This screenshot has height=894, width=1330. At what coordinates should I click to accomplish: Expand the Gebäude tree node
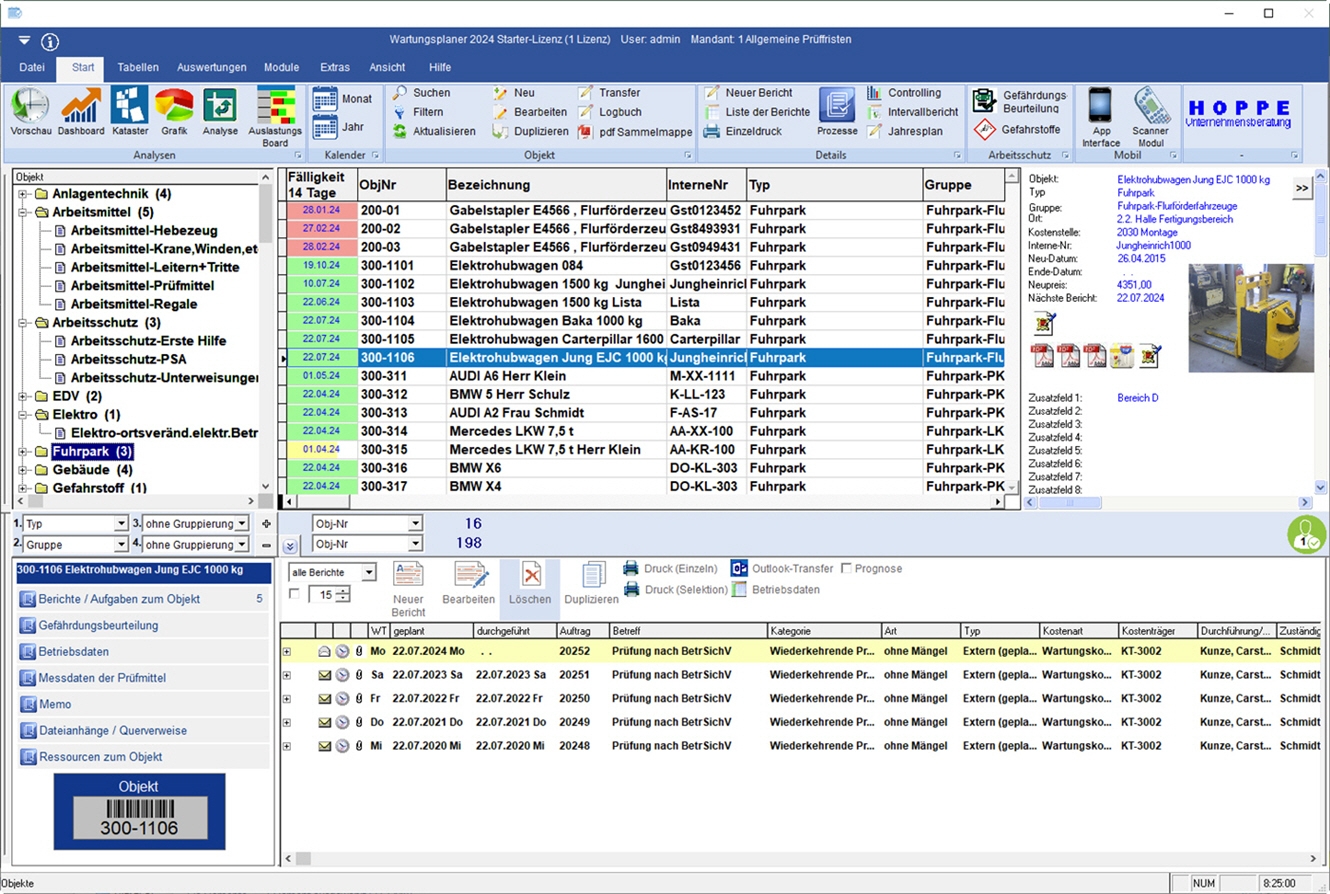22,469
